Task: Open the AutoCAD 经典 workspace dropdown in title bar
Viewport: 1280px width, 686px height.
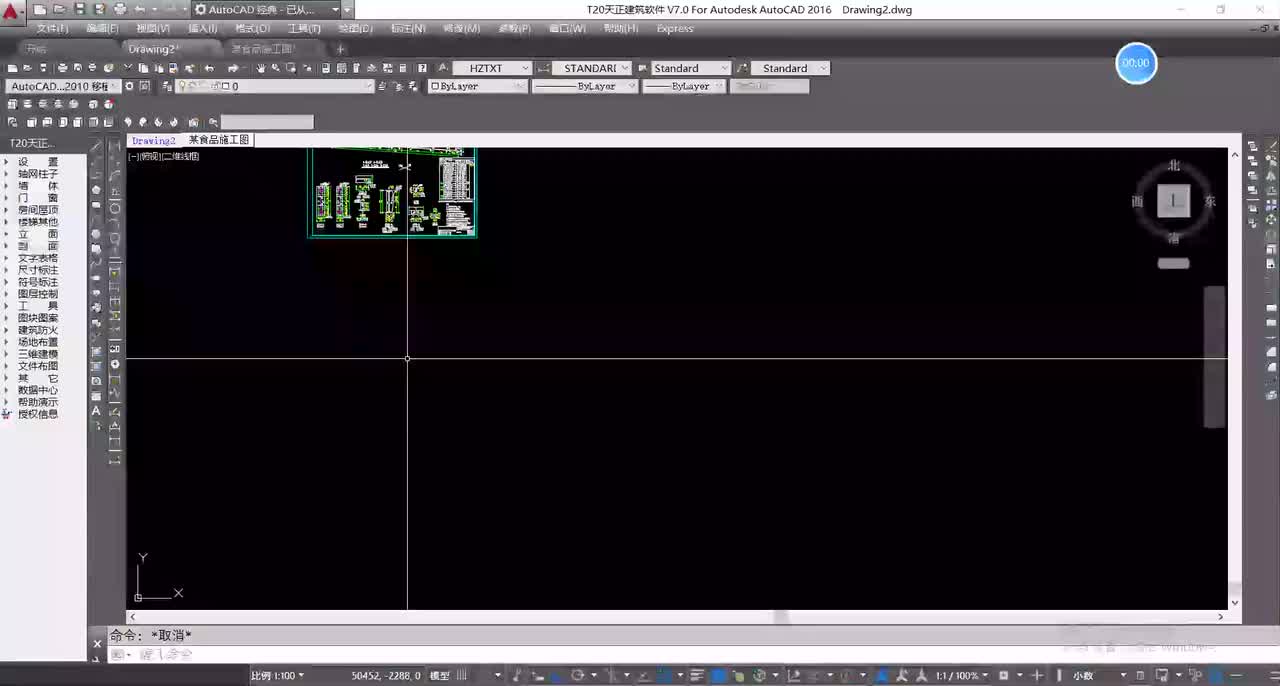Action: [x=270, y=9]
